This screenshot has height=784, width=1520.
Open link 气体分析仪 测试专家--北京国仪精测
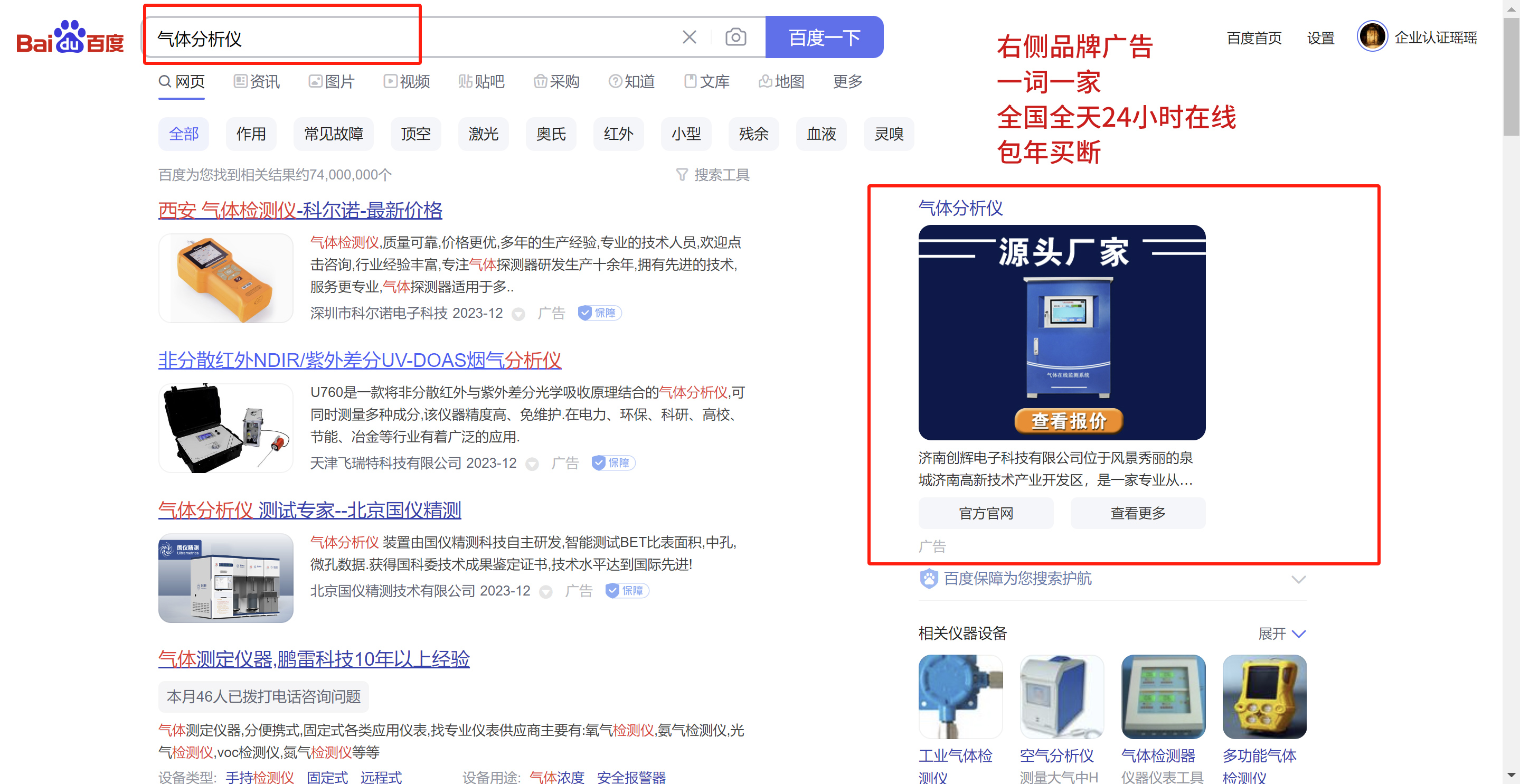pos(309,509)
